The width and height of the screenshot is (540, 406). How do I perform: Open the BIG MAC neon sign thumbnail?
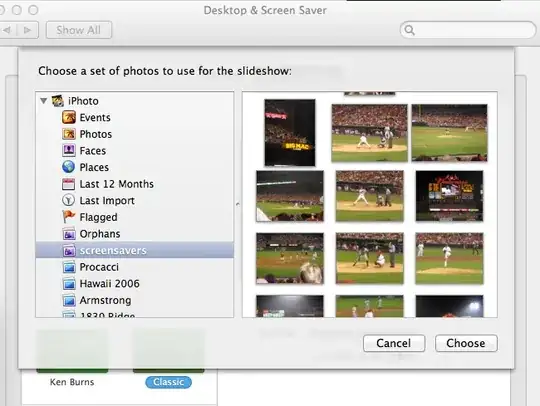pos(290,133)
